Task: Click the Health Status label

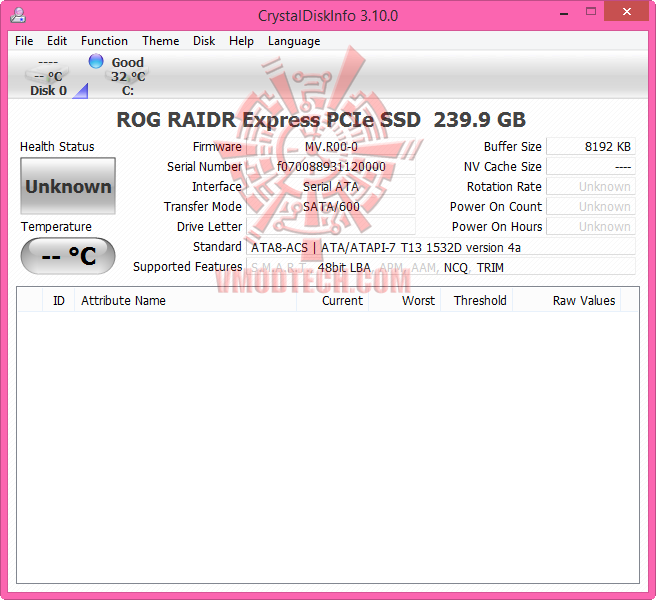Action: coord(57,146)
